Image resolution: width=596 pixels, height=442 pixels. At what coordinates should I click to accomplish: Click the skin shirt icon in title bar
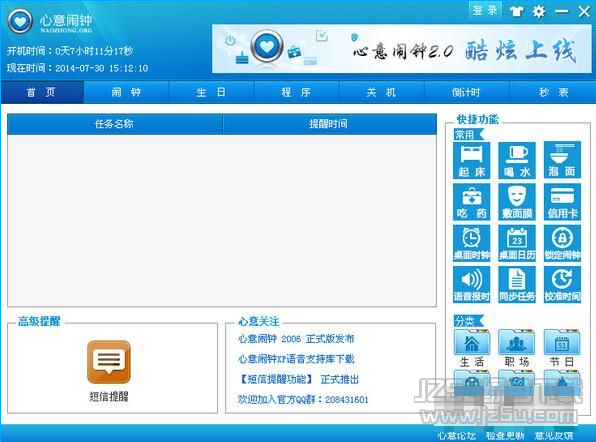point(516,11)
